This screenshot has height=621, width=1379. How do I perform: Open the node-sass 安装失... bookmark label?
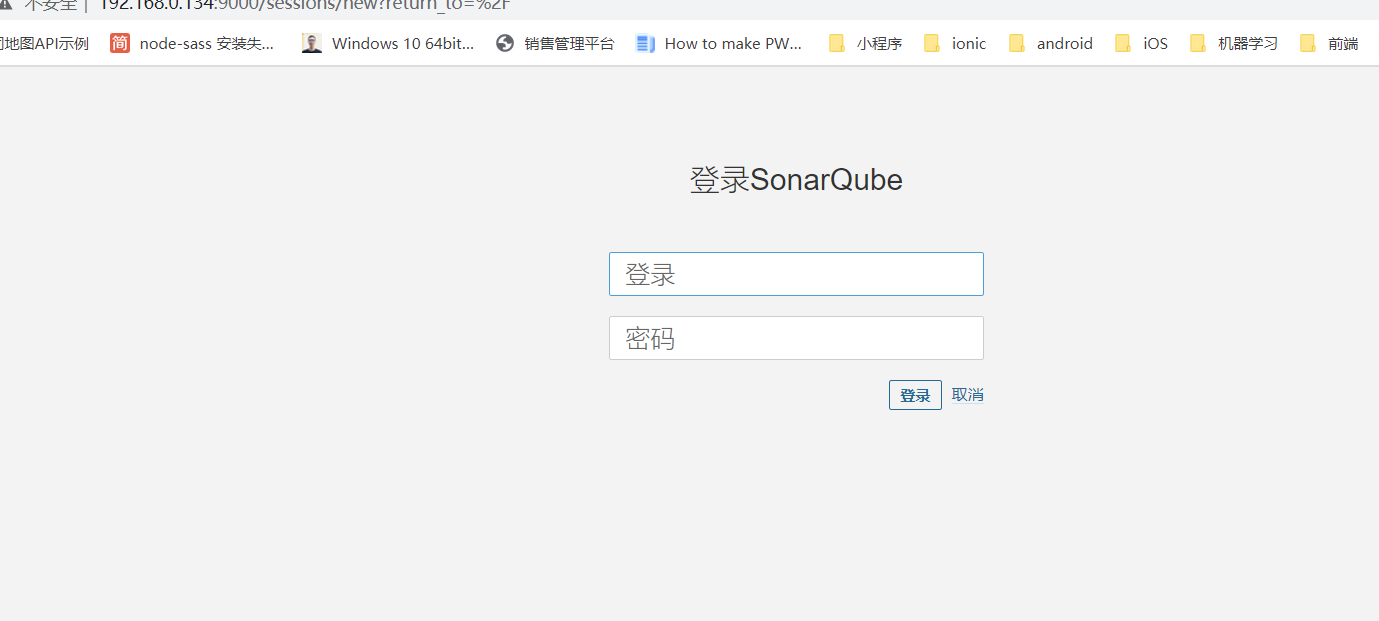(206, 43)
